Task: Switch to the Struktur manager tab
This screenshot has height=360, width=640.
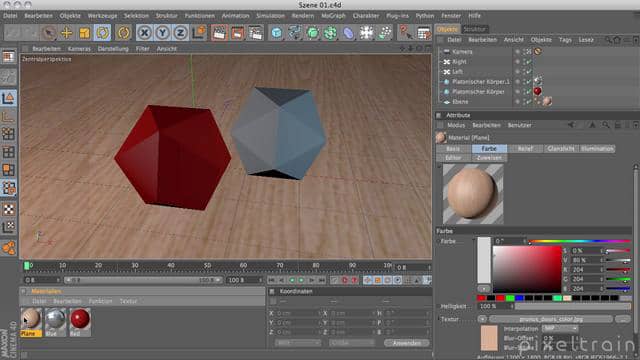Action: [x=474, y=29]
